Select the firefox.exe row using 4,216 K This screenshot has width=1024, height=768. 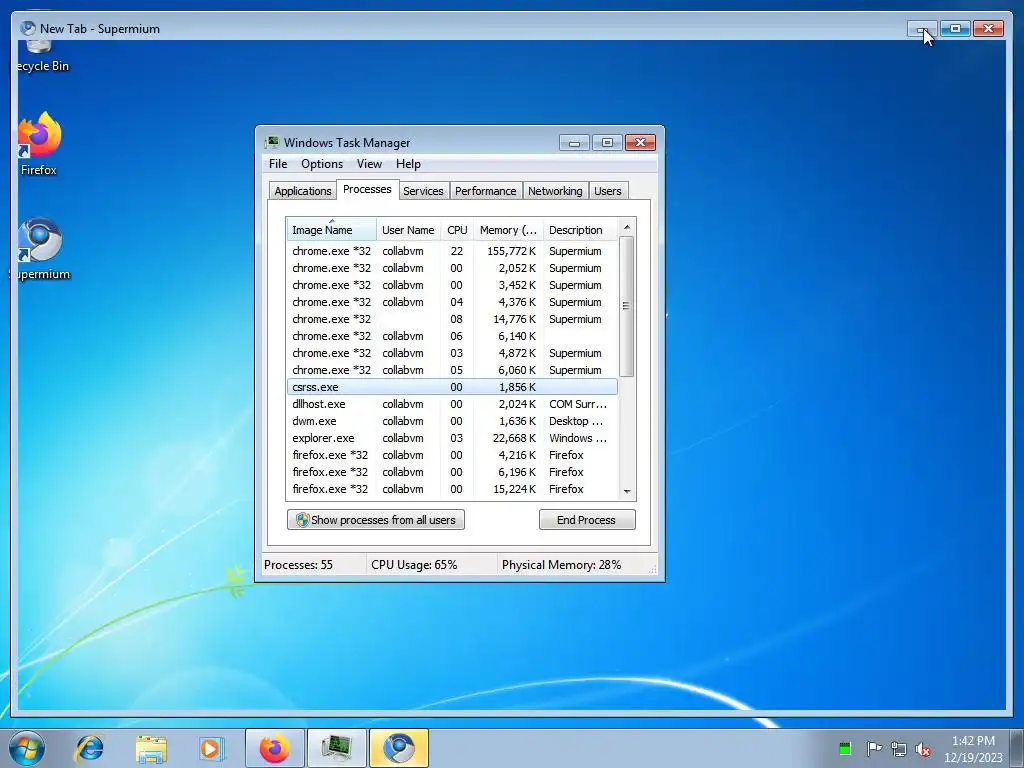point(452,455)
